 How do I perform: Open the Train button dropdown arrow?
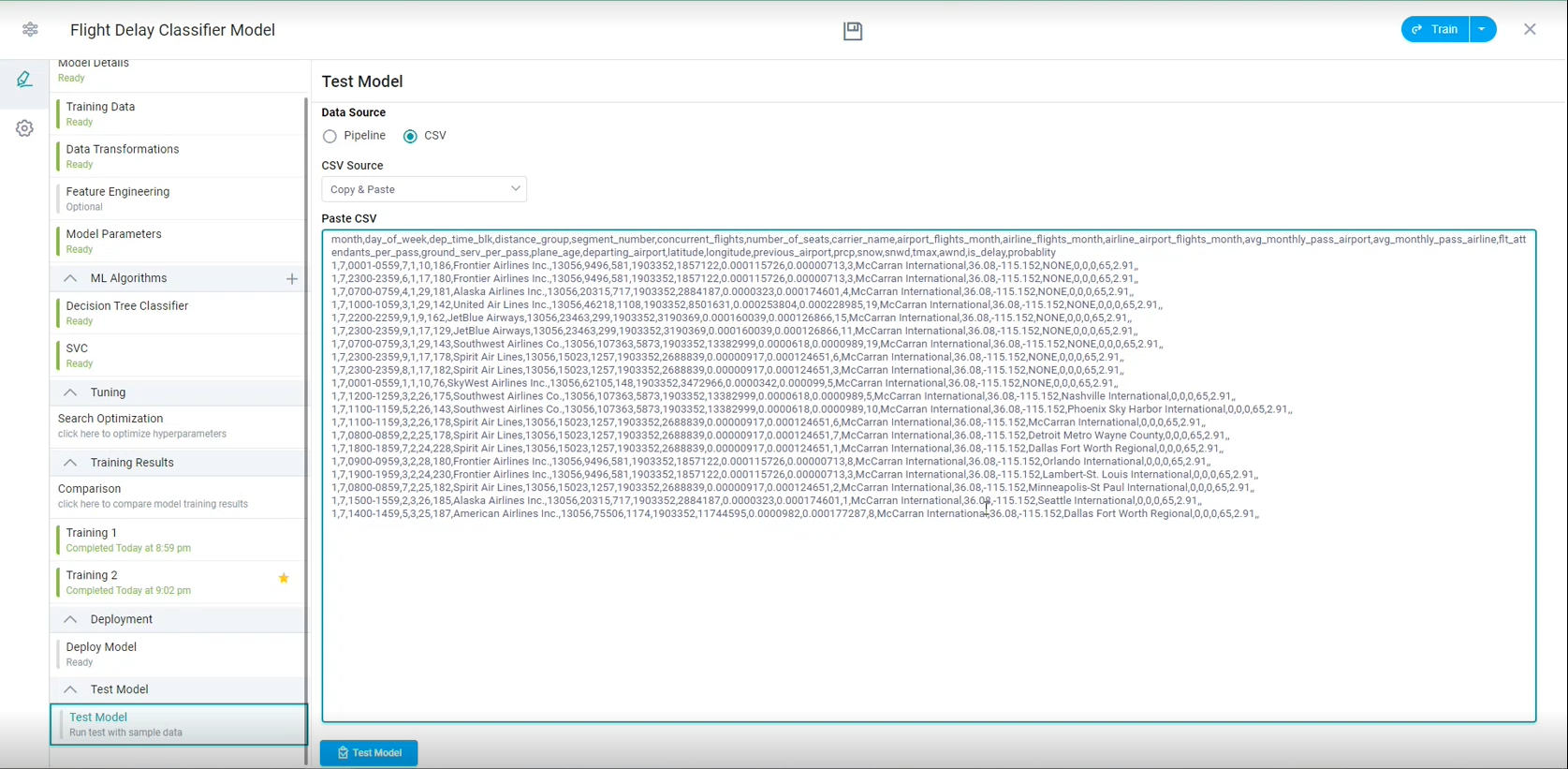[x=1483, y=30]
